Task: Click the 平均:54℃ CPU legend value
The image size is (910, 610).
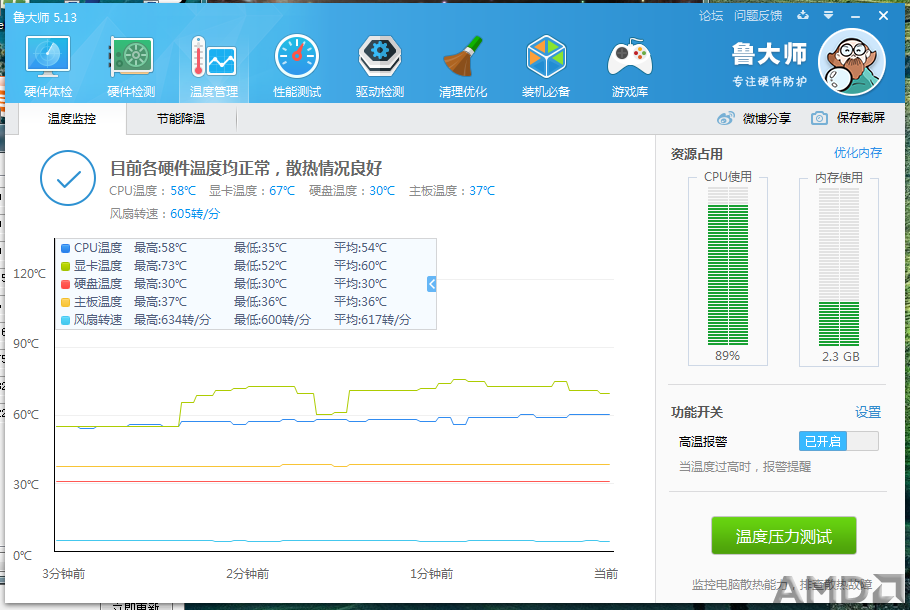Action: click(360, 248)
